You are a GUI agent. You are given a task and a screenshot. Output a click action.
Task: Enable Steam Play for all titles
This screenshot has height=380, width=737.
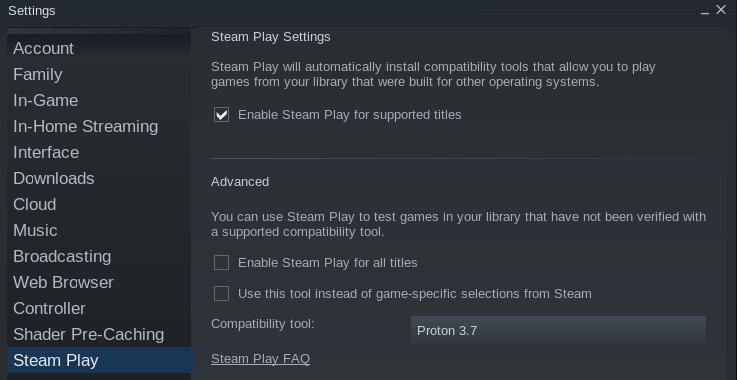point(221,262)
